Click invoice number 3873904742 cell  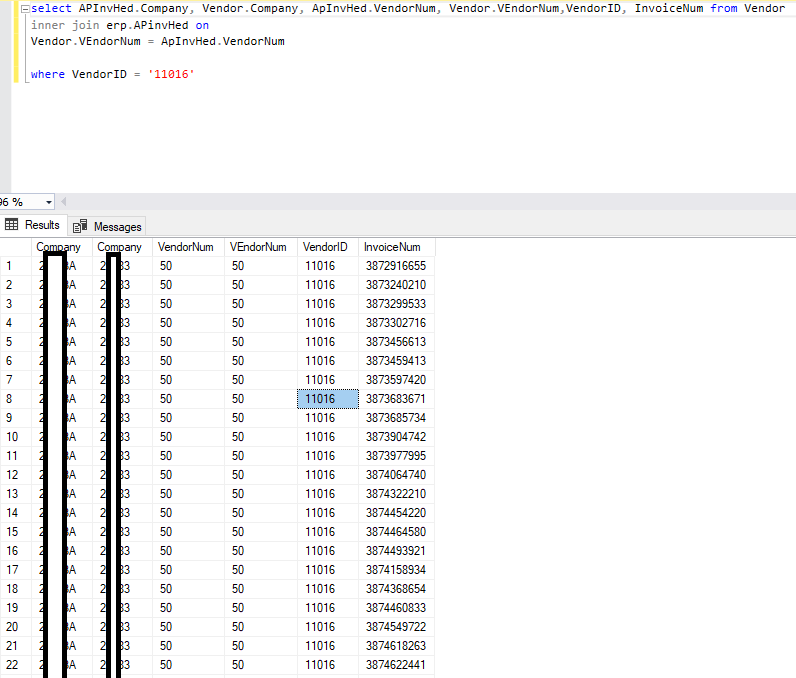[395, 437]
